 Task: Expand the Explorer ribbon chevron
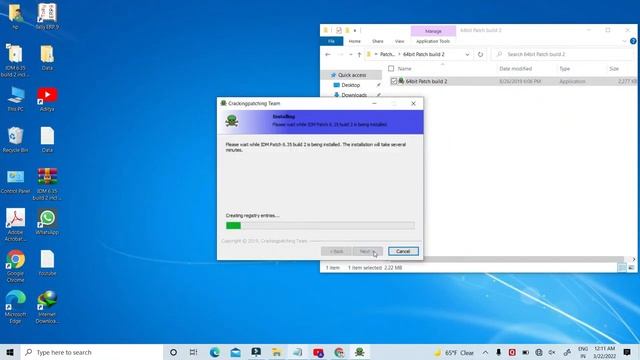(624, 41)
